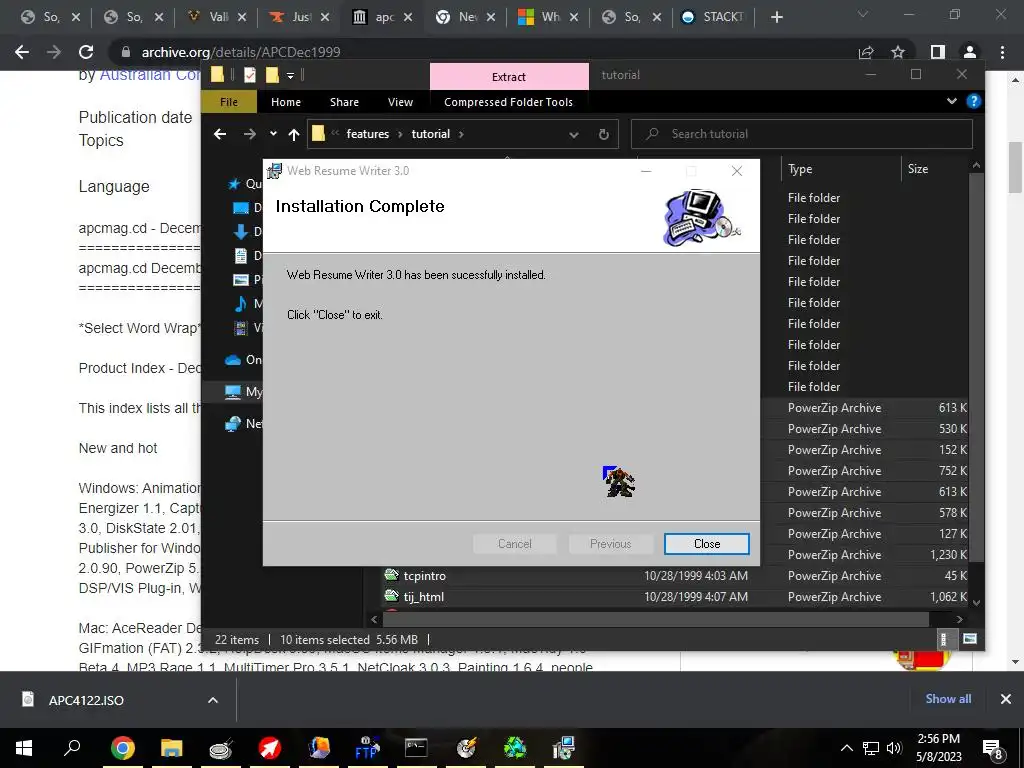Select Music note icon in navigation pane
This screenshot has width=1024, height=768.
point(241,304)
